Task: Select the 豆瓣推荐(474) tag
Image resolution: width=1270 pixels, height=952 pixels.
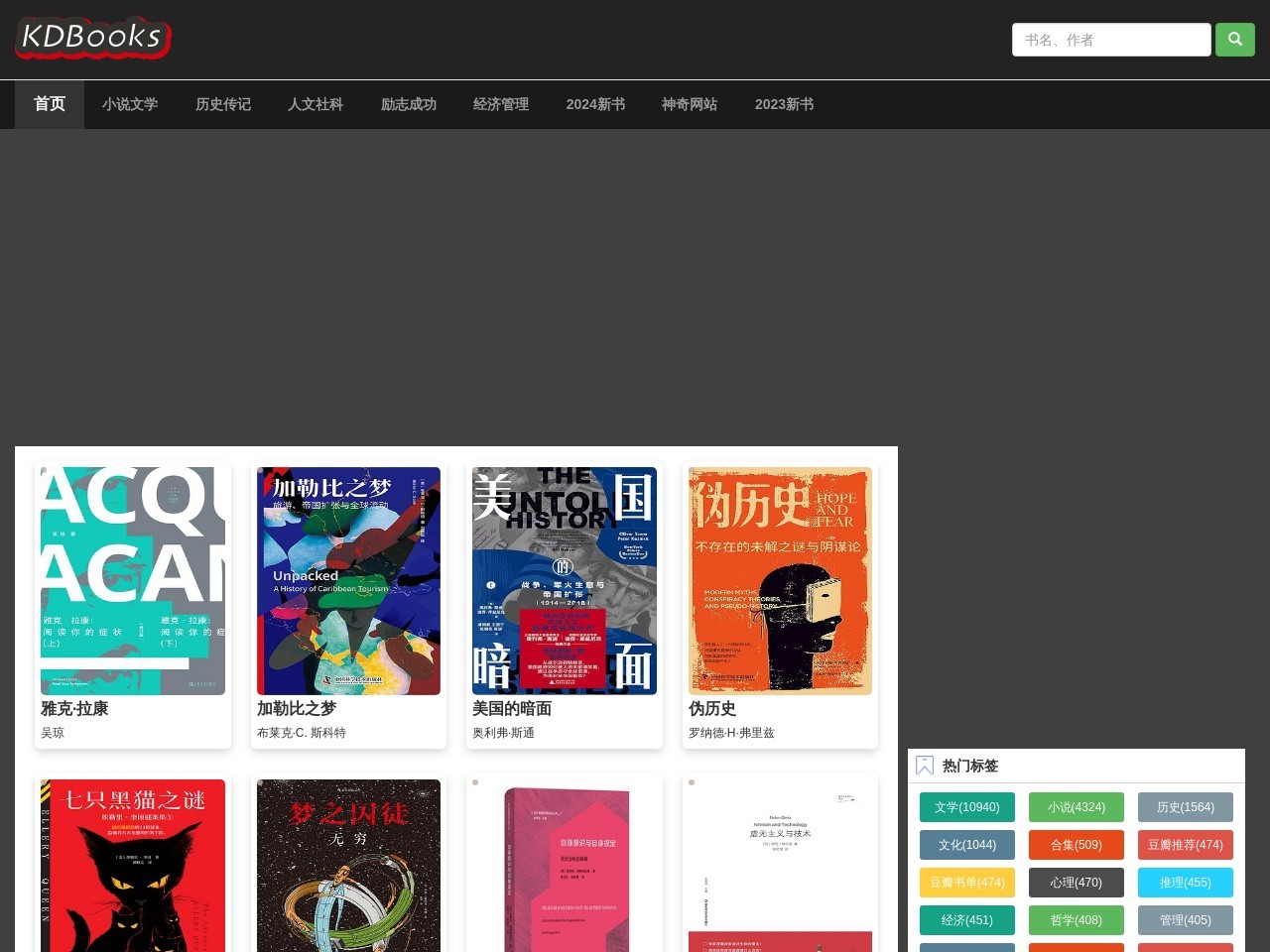Action: click(x=1186, y=845)
